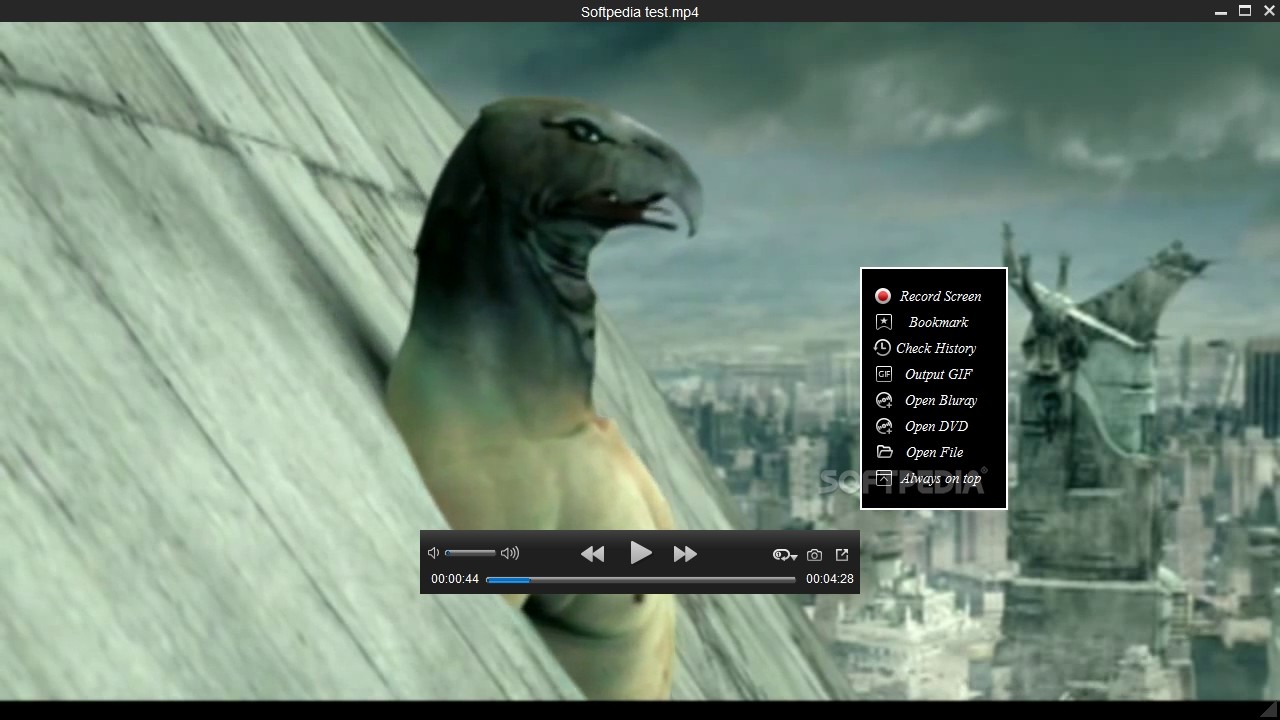Viewport: 1280px width, 720px height.
Task: Choose Open Bluray entry
Action: 941,400
